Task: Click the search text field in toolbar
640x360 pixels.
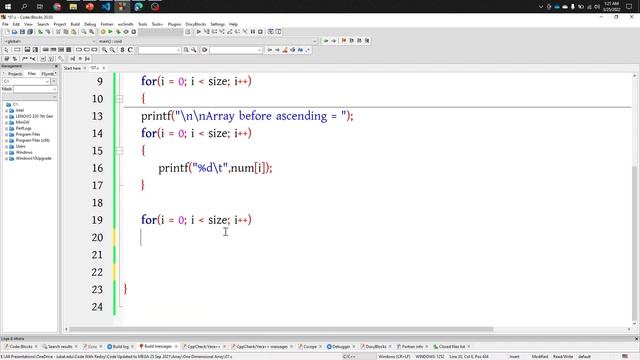Action: (x=159, y=50)
